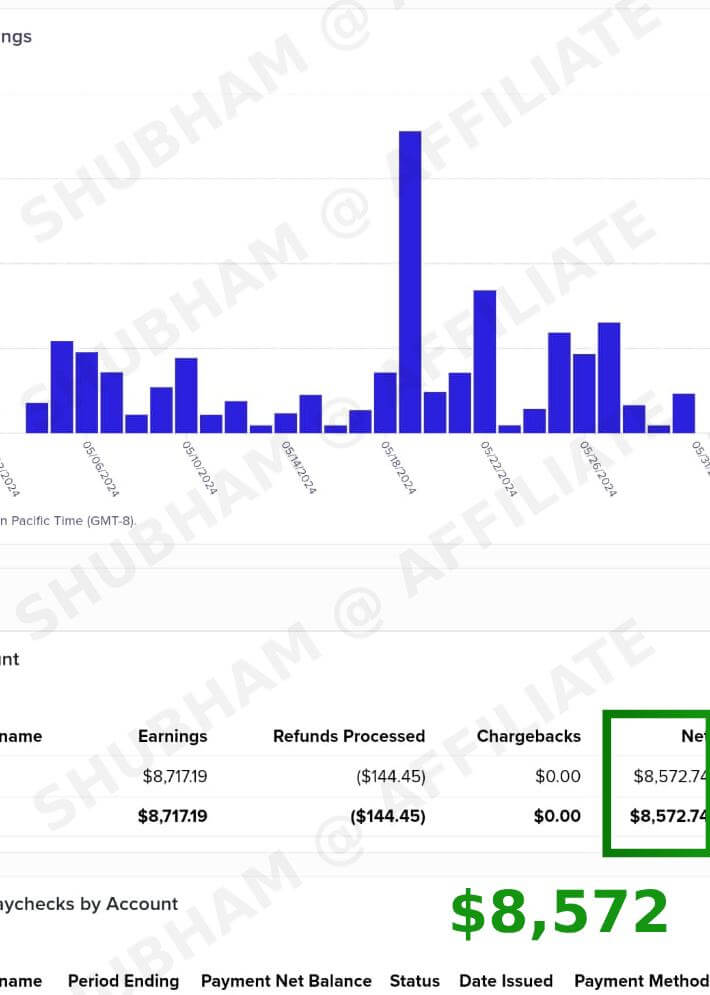This screenshot has width=710, height=995.
Task: Click the Period Ending column header
Action: click(x=123, y=981)
